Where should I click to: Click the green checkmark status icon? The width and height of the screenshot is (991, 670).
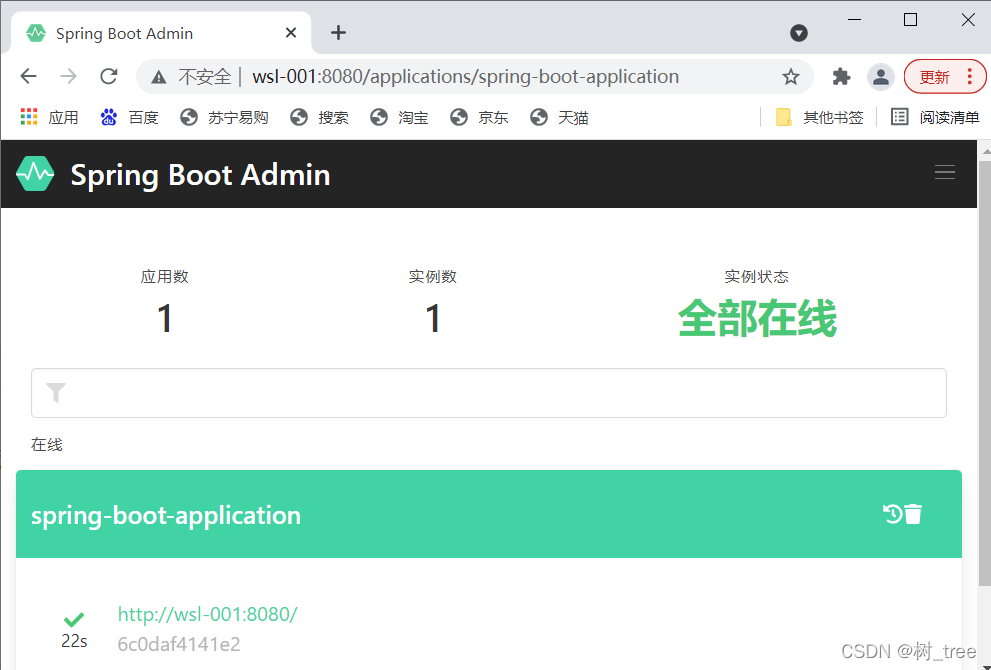[74, 619]
